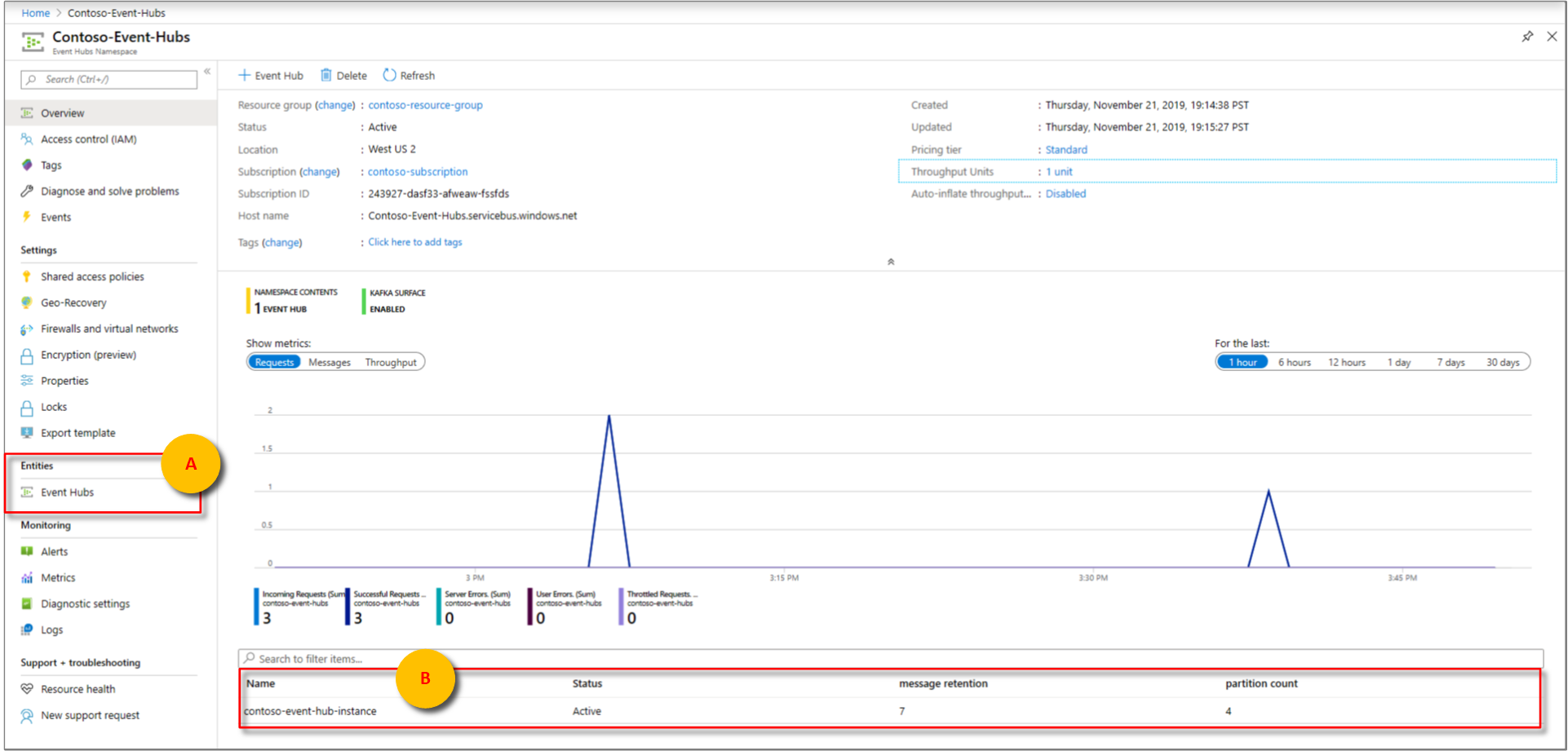This screenshot has height=751, width=1568.
Task: Open Resource health heart icon
Action: coord(27,689)
